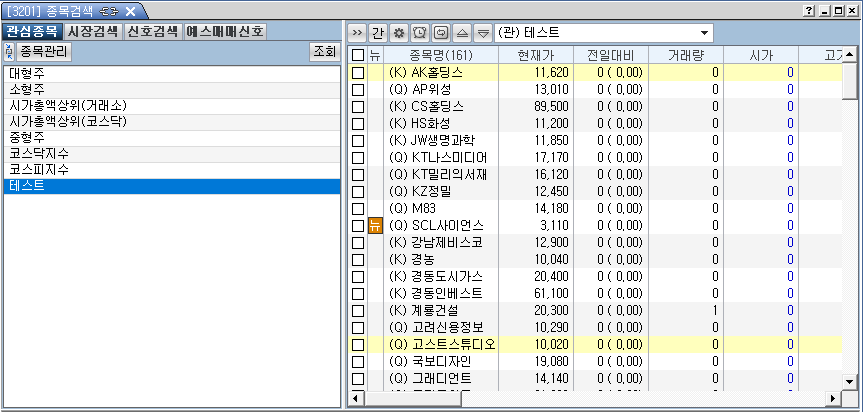Open the 신호검색 tab

[153, 31]
